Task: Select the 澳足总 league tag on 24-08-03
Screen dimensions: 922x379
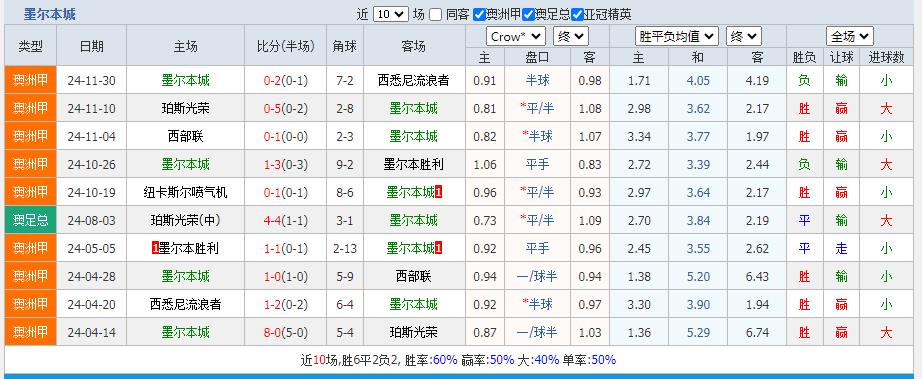Action: coord(31,220)
